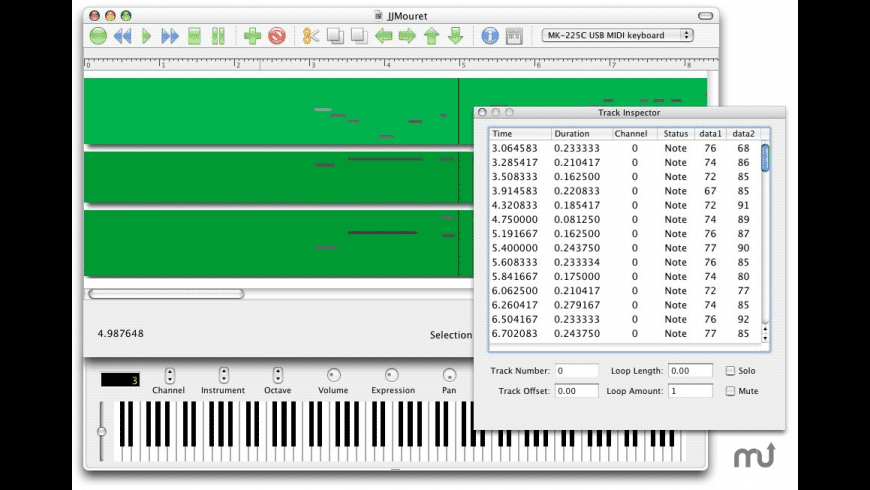Sort by the Duration column header
Viewport: 870px width, 490px height.
[581, 134]
